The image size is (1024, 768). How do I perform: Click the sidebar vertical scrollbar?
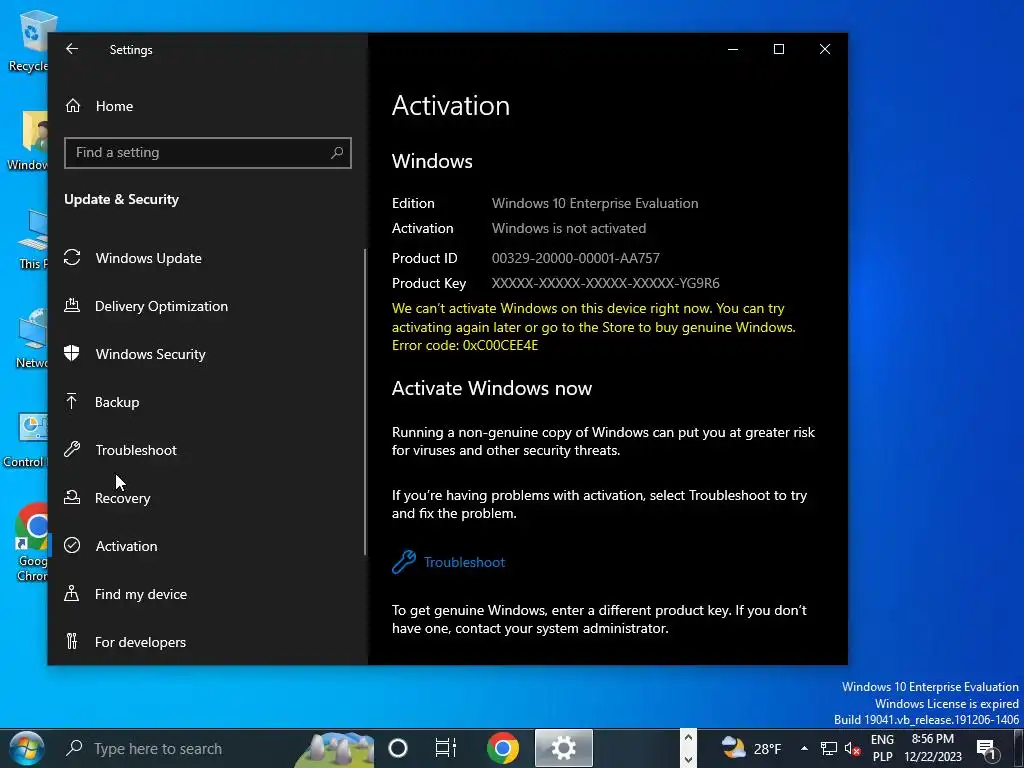(364, 402)
